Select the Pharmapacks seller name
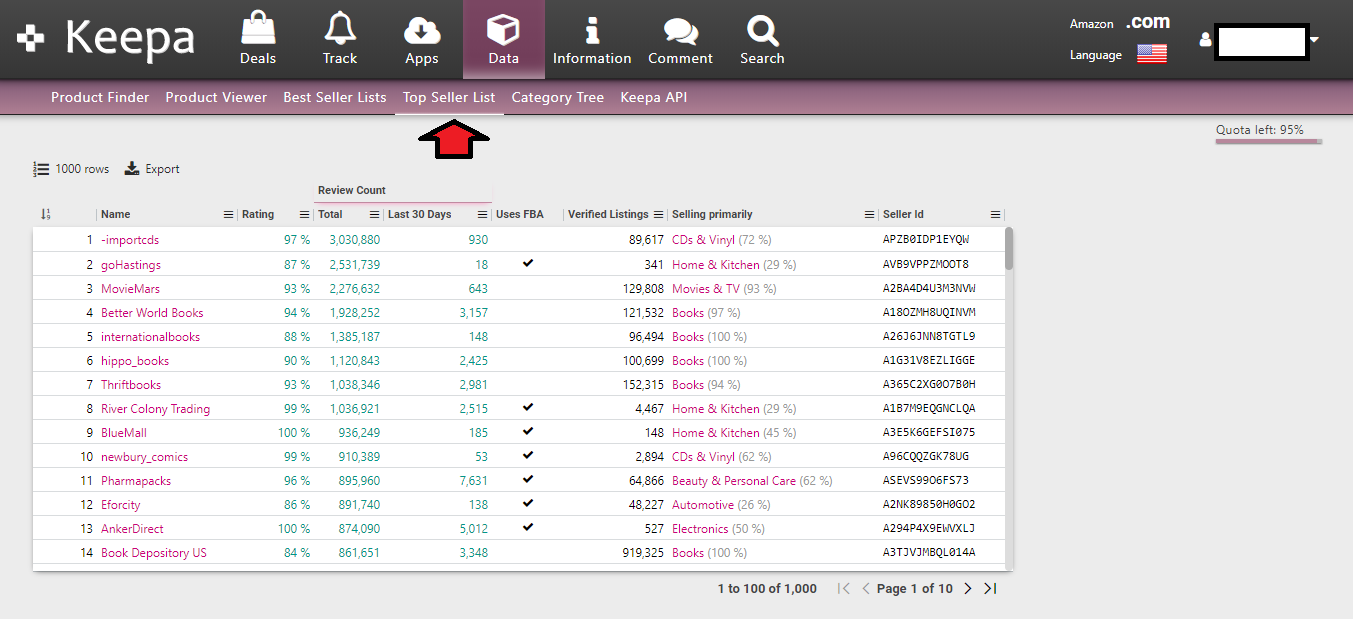1353x619 pixels. click(136, 481)
